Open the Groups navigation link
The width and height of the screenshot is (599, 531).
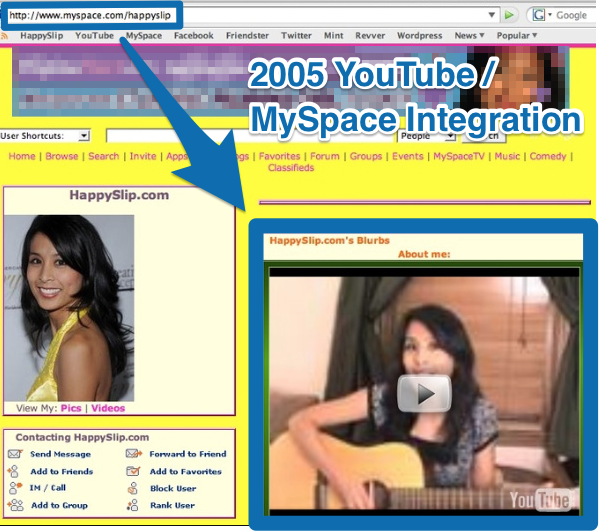click(366, 156)
